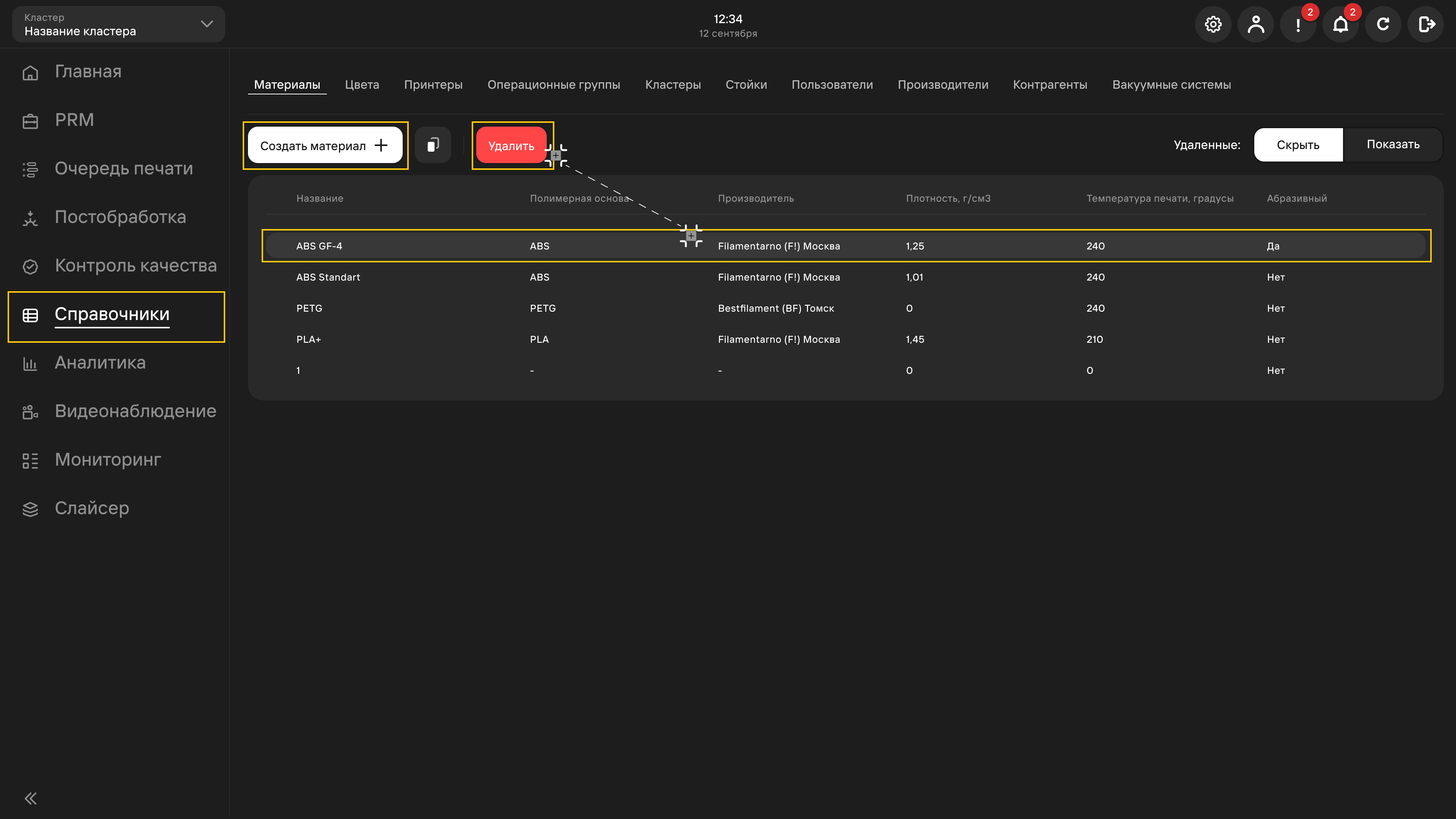Click the Контроль качества check icon
The width and height of the screenshot is (1456, 819).
pyautogui.click(x=30, y=266)
